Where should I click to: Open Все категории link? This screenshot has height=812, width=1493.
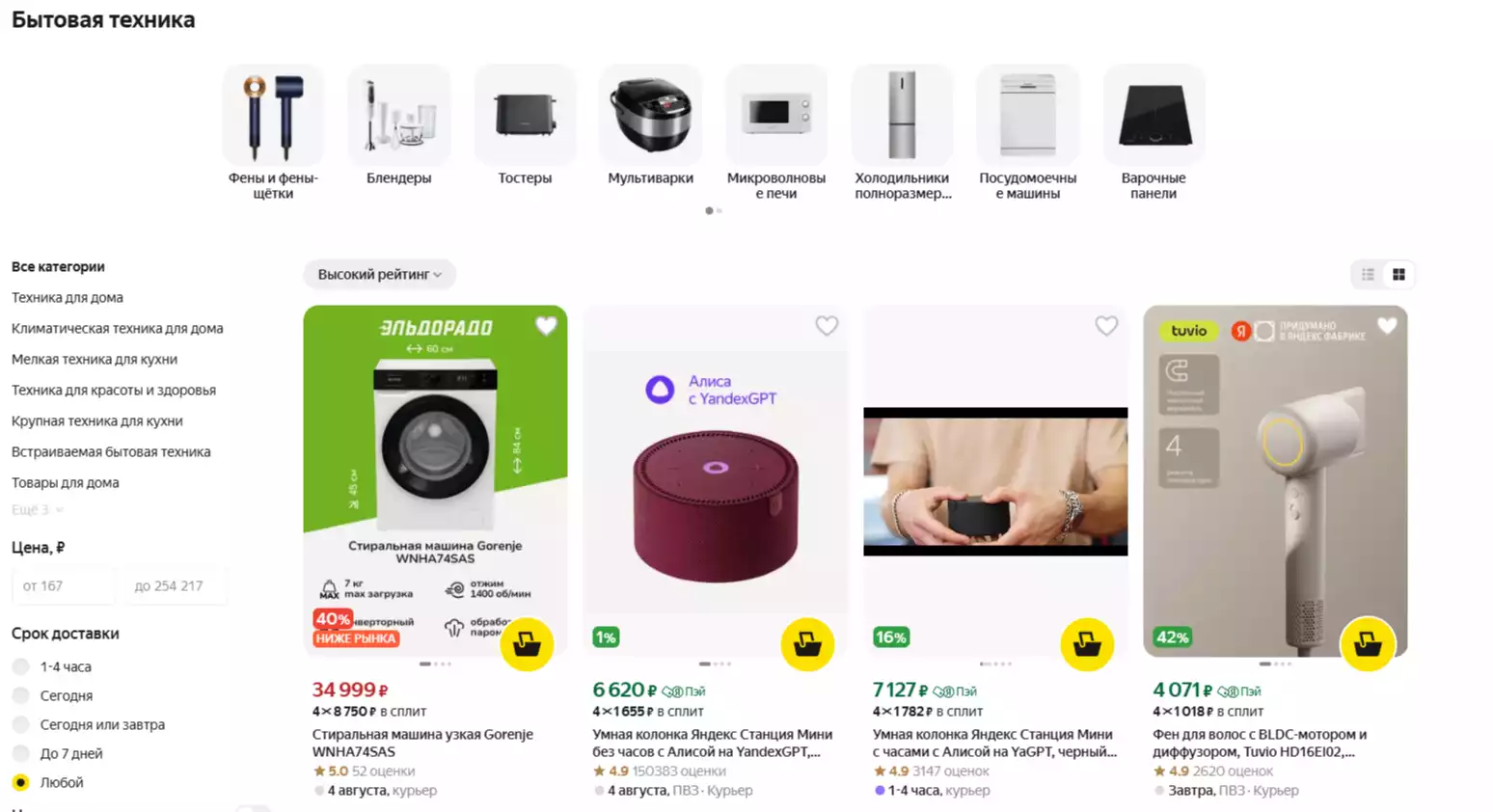[58, 267]
